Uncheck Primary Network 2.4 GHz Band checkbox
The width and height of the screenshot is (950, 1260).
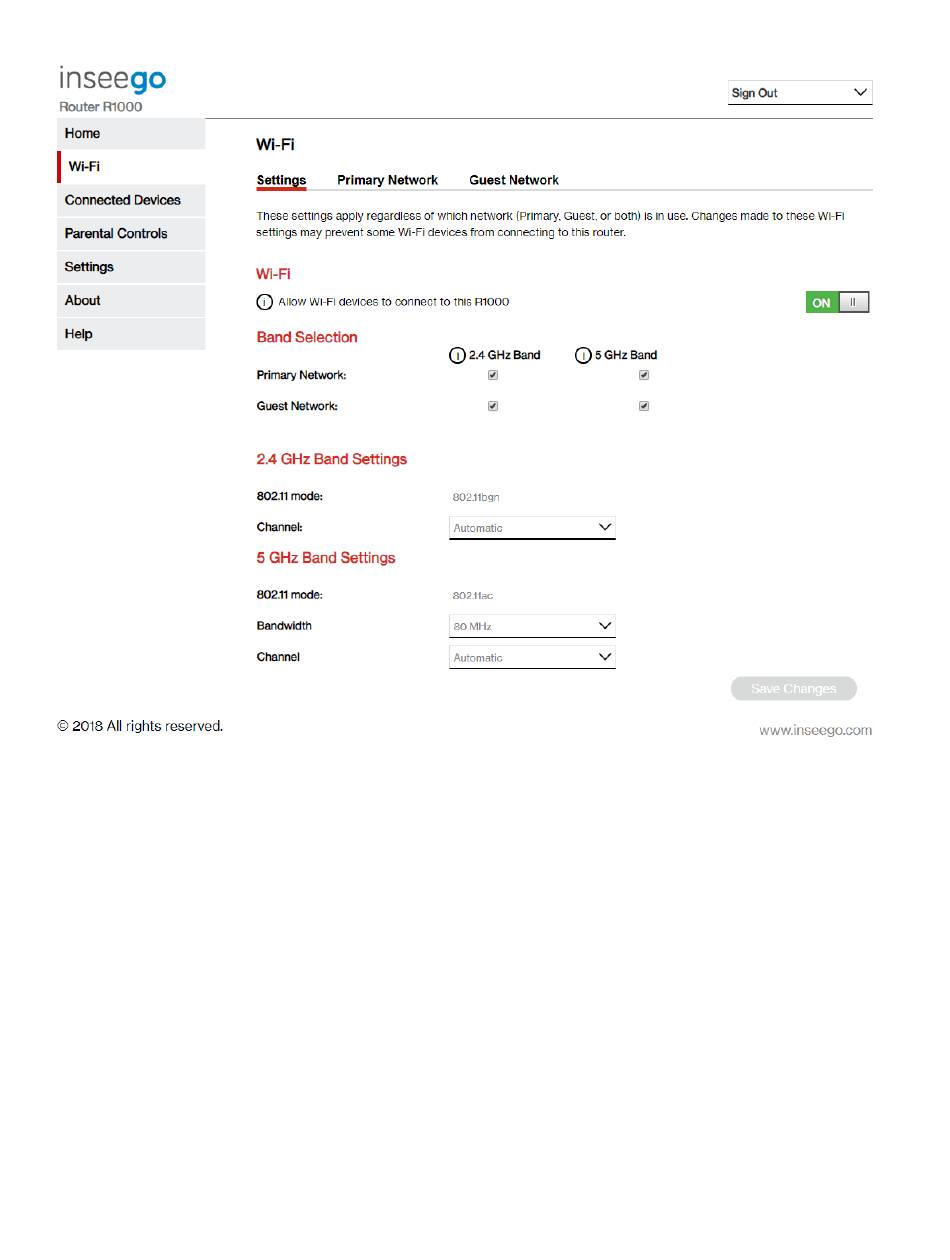pyautogui.click(x=493, y=376)
